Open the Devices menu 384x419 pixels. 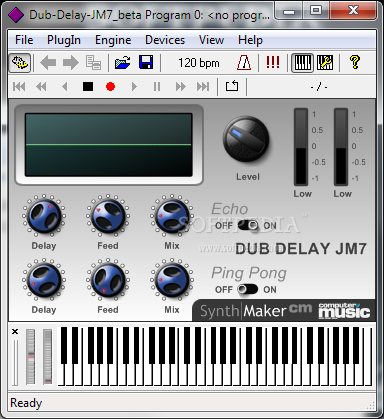165,40
